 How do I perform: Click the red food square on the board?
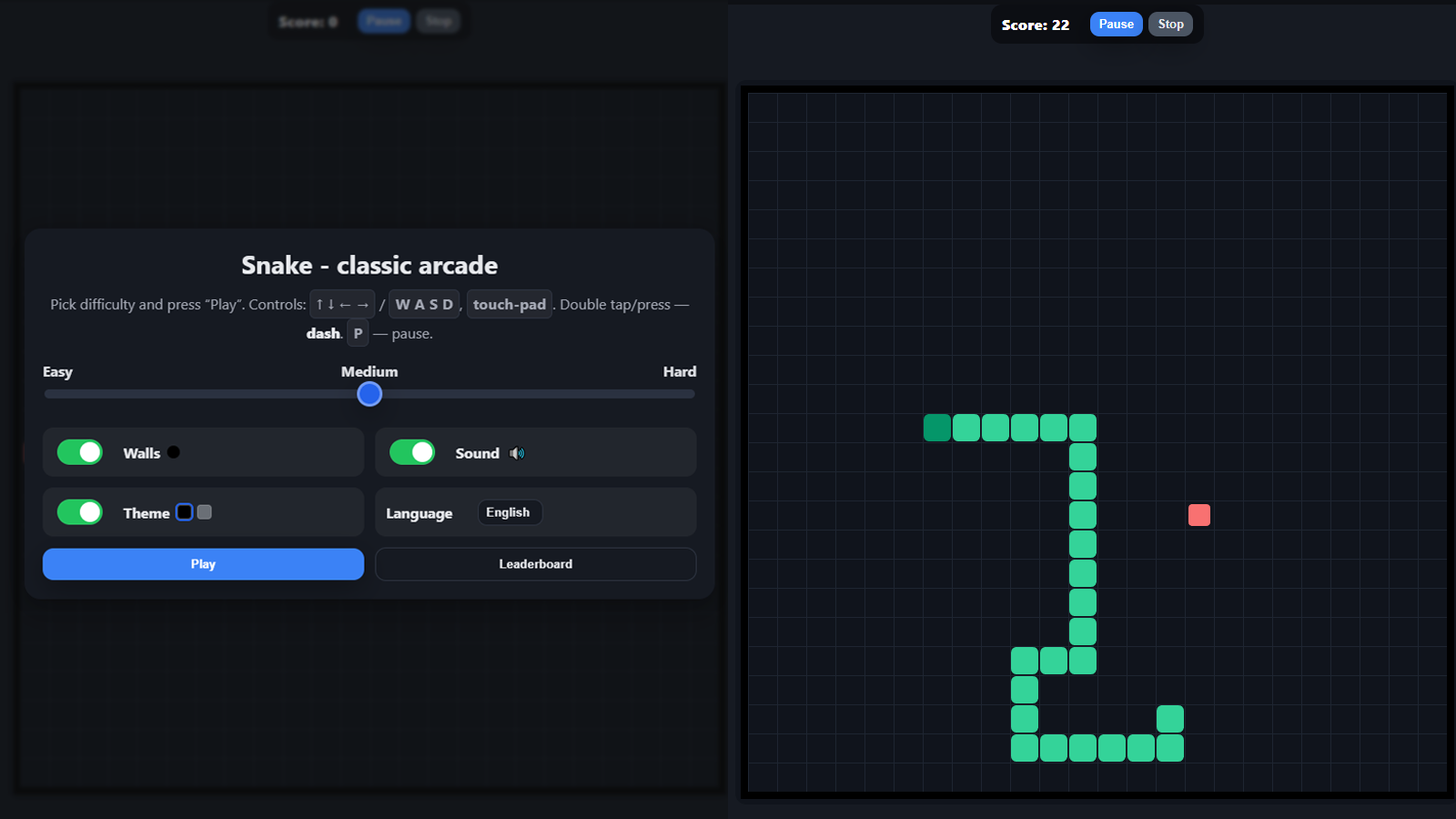click(1198, 515)
